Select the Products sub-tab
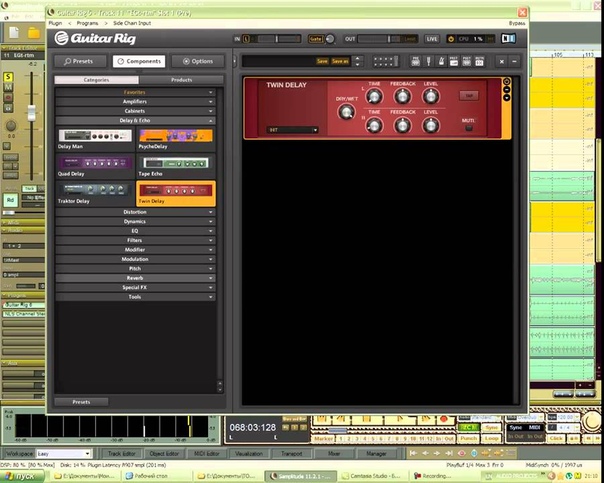Image resolution: width=604 pixels, height=483 pixels. tap(181, 80)
